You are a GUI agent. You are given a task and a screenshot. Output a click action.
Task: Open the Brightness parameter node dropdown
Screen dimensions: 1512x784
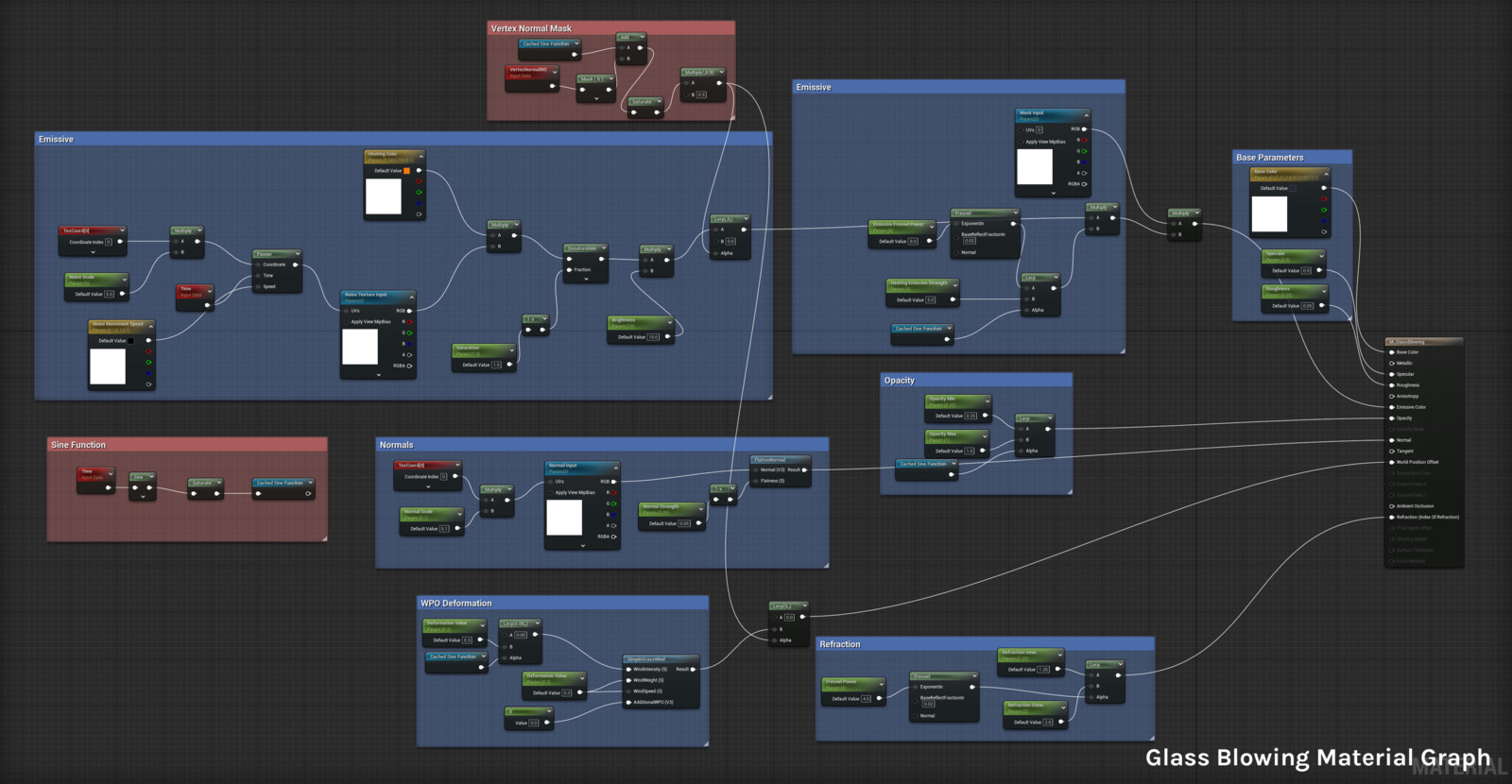669,322
